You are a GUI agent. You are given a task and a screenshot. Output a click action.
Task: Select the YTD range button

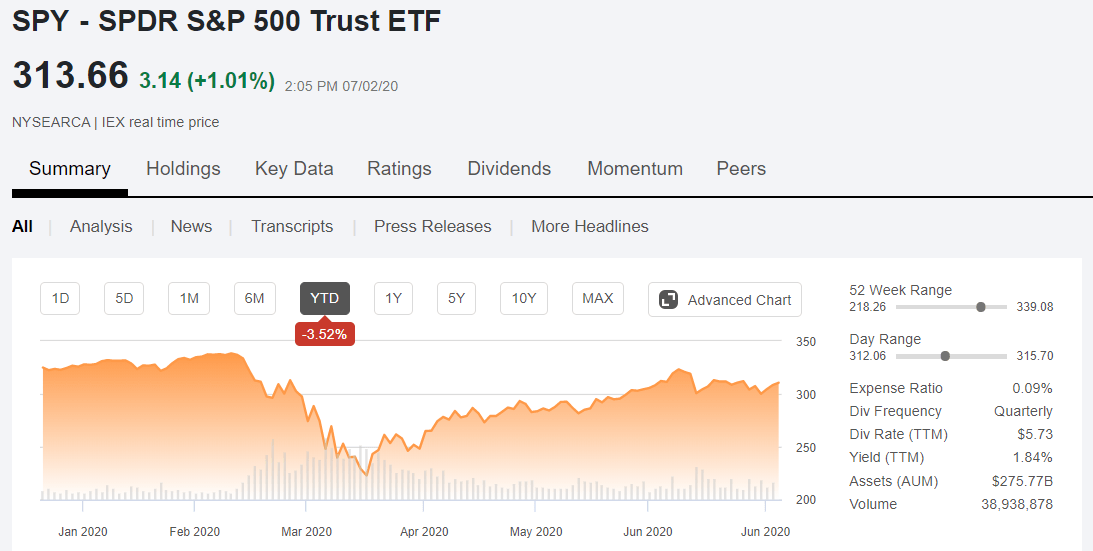coord(325,299)
